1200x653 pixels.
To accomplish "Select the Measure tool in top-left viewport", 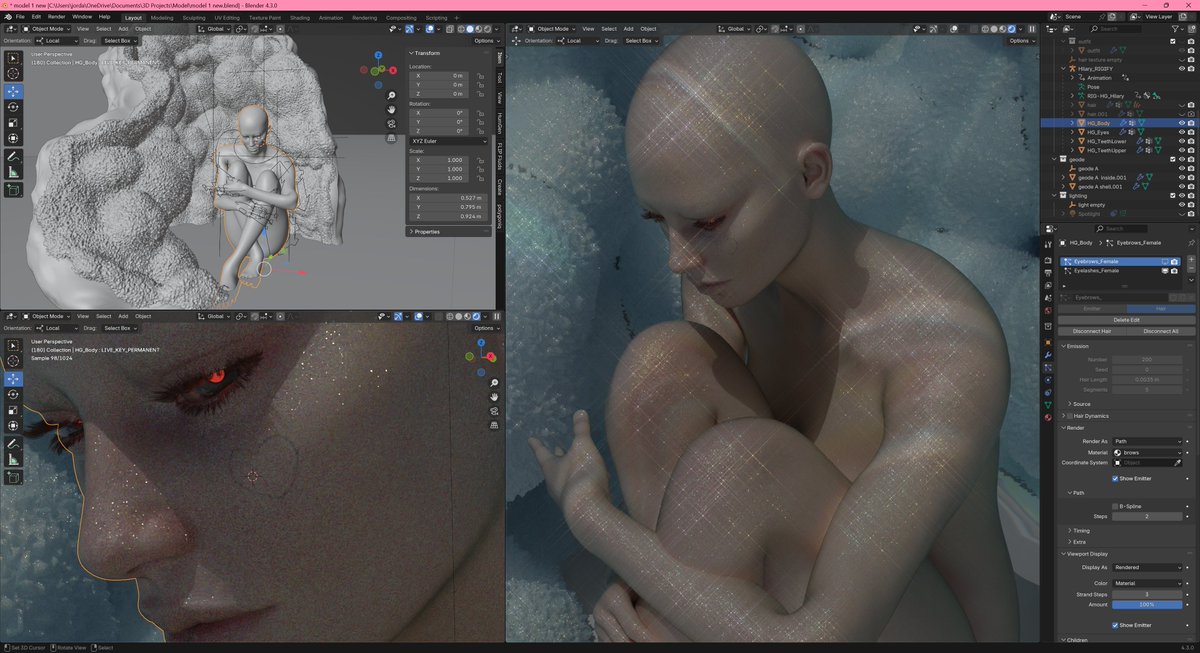I will coord(13,171).
